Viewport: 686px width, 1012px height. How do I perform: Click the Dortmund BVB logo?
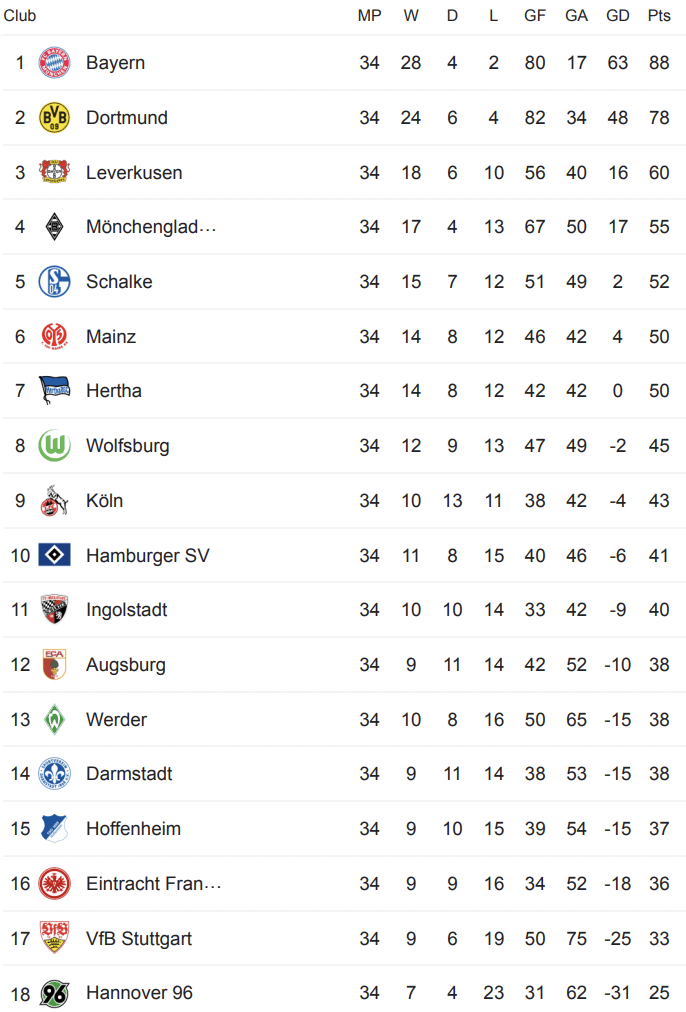[x=54, y=117]
